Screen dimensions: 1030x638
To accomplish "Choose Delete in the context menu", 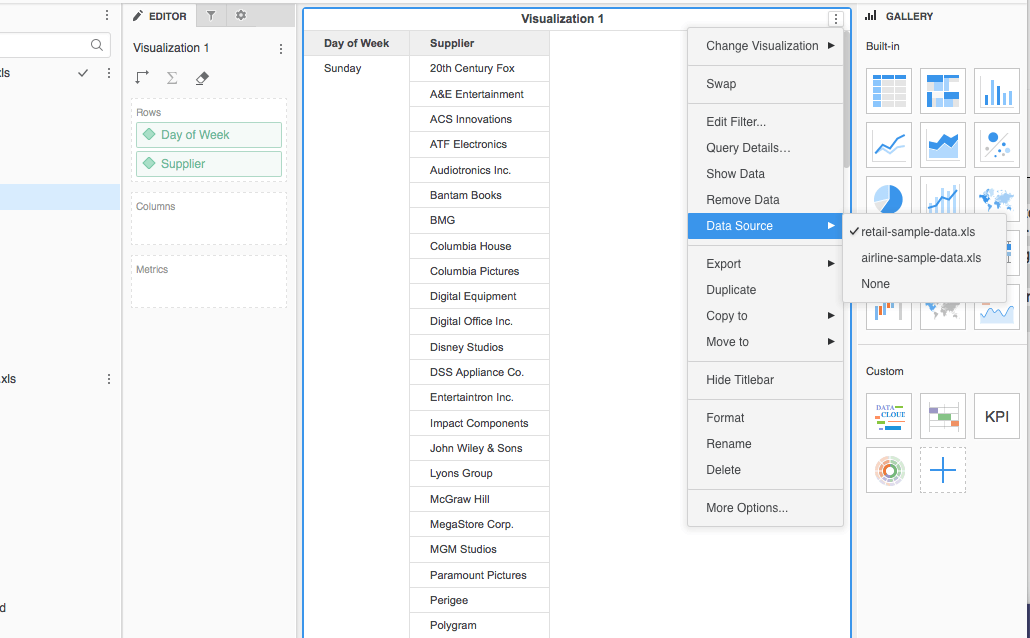I will tap(765, 470).
